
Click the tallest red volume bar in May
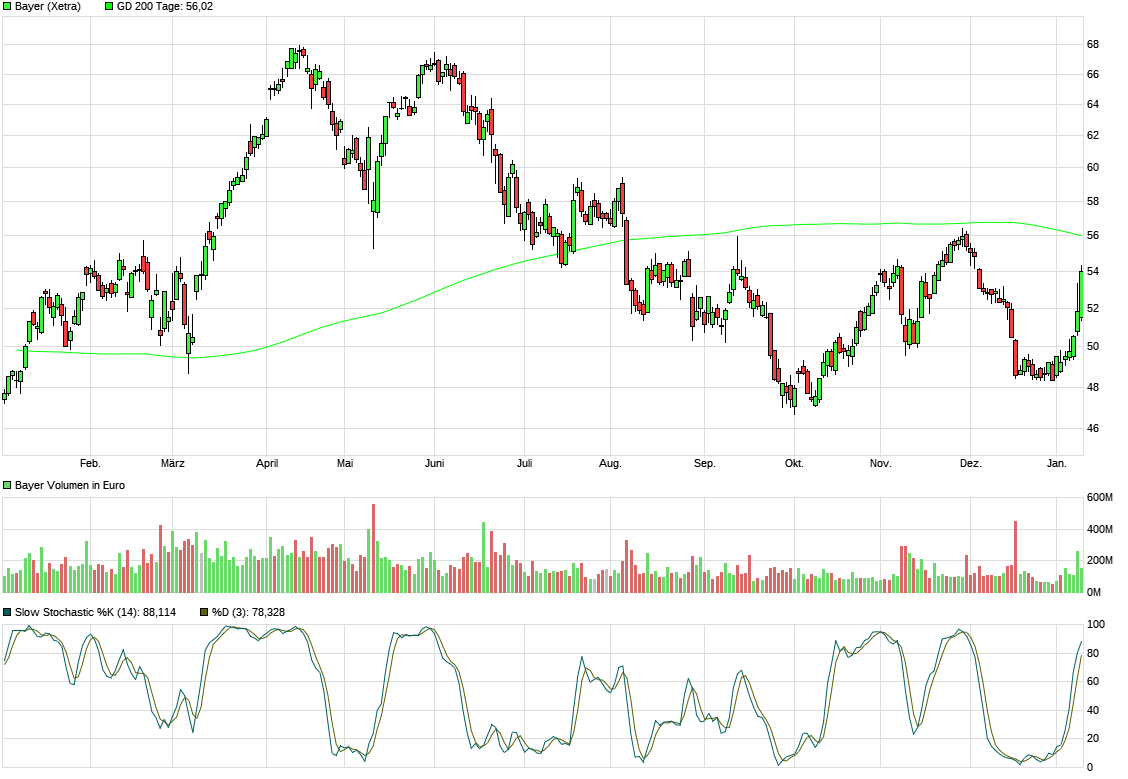373,548
